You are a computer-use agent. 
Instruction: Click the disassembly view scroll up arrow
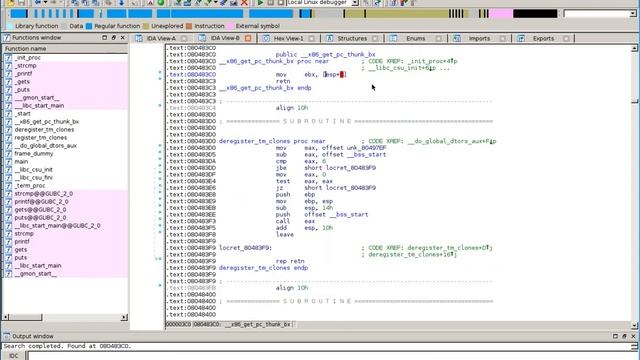tap(634, 48)
